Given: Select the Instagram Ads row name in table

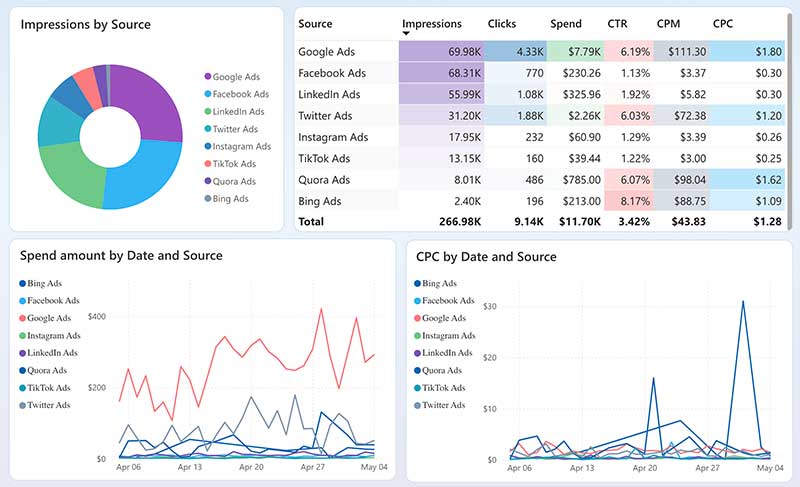Looking at the screenshot, I should (333, 137).
